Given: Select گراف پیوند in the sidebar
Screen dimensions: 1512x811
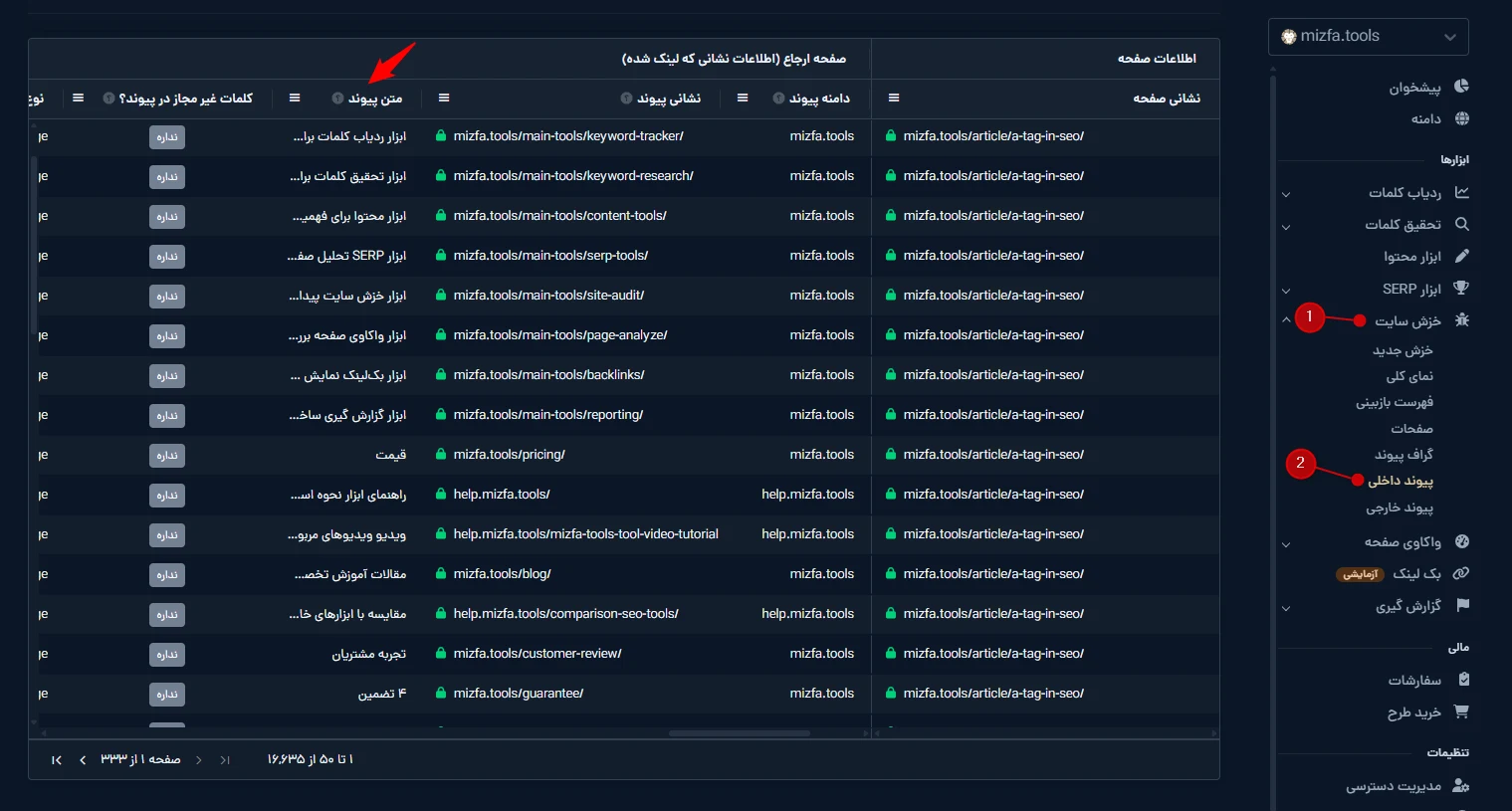Looking at the screenshot, I should tap(1404, 454).
